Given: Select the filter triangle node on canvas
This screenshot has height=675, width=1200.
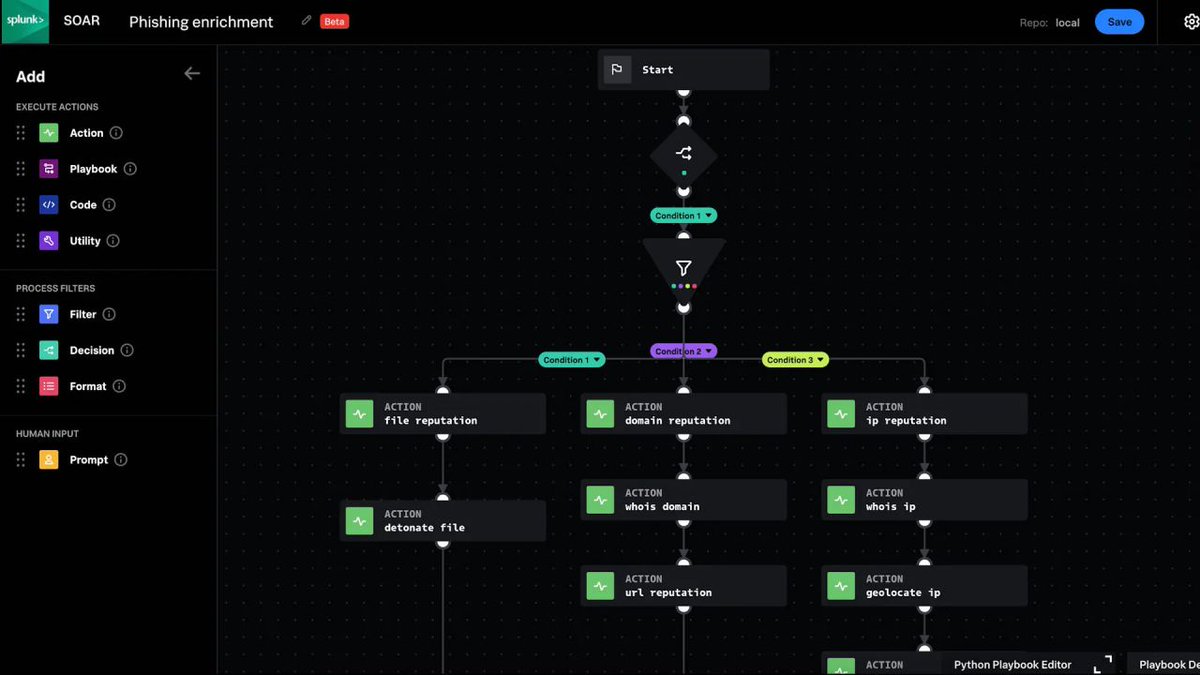Looking at the screenshot, I should tap(684, 266).
